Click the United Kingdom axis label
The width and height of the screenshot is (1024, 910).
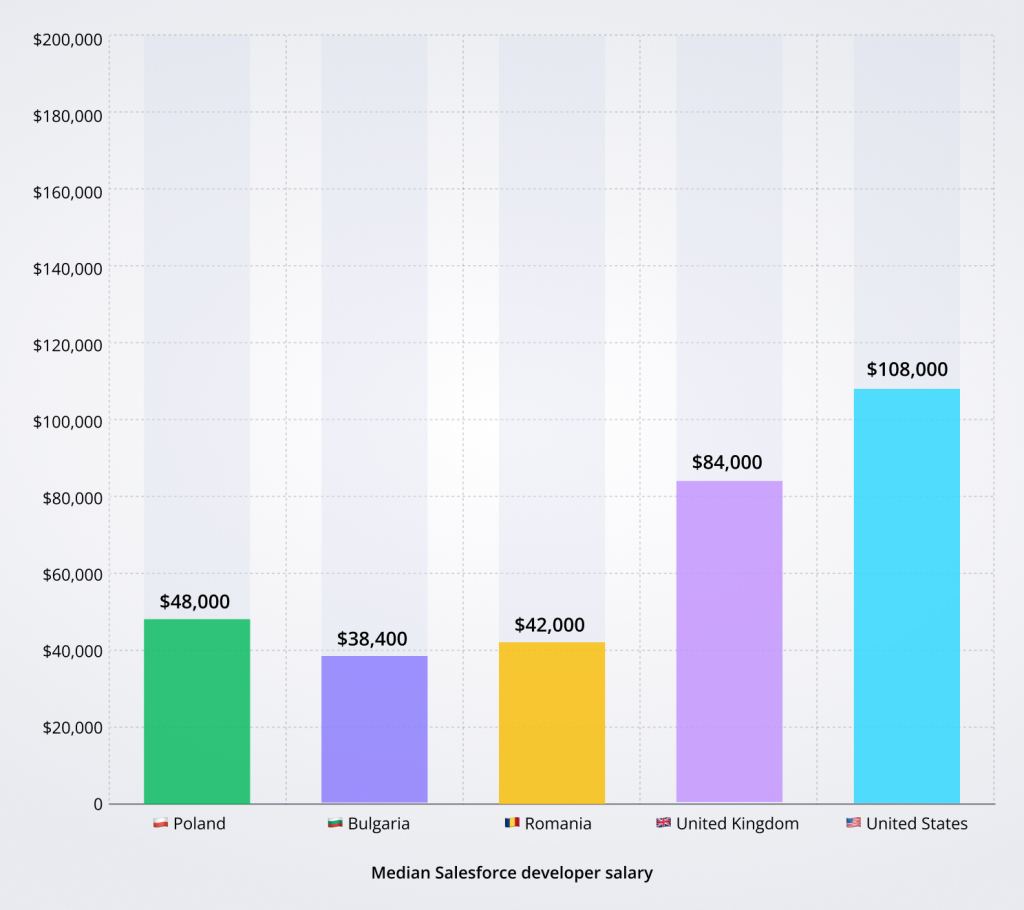tap(737, 823)
